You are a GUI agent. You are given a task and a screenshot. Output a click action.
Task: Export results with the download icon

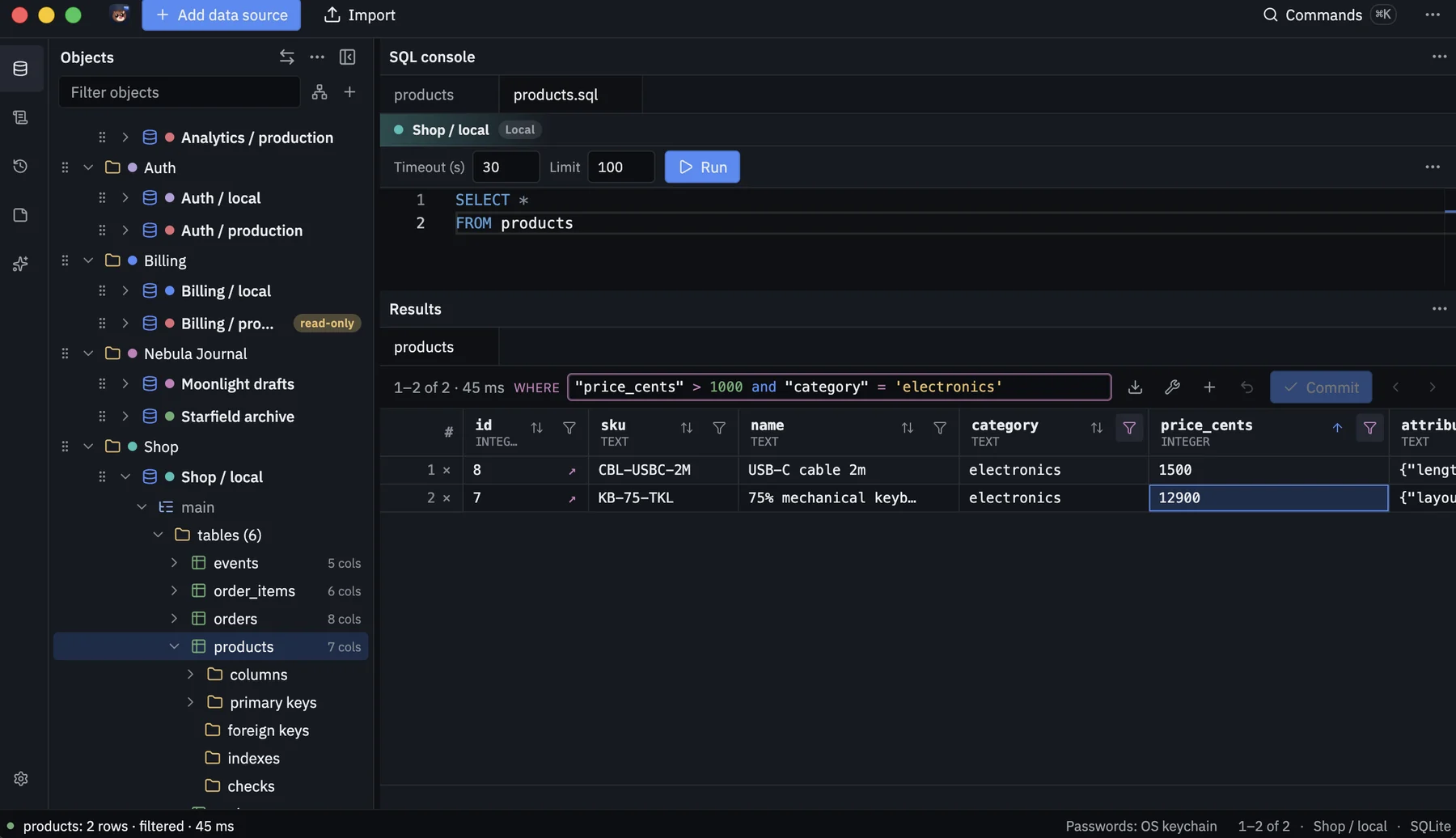point(1135,387)
